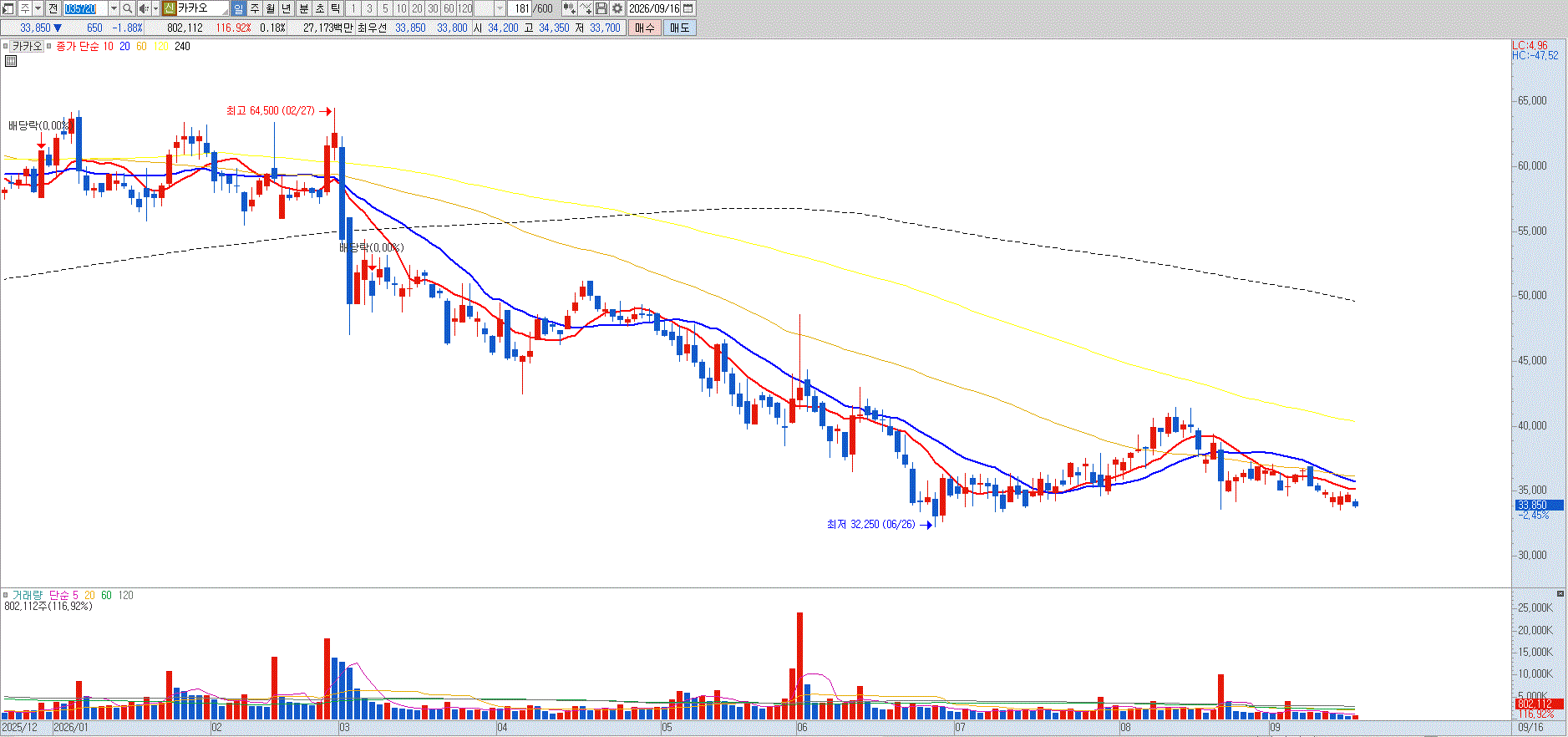Select the monthly (월) chart period
The image size is (1568, 737).
(271, 8)
